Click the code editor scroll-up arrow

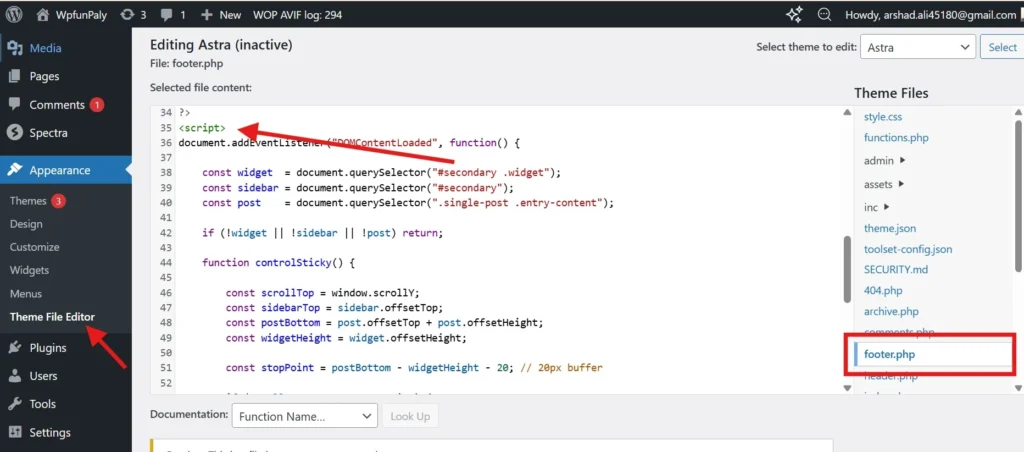point(847,112)
